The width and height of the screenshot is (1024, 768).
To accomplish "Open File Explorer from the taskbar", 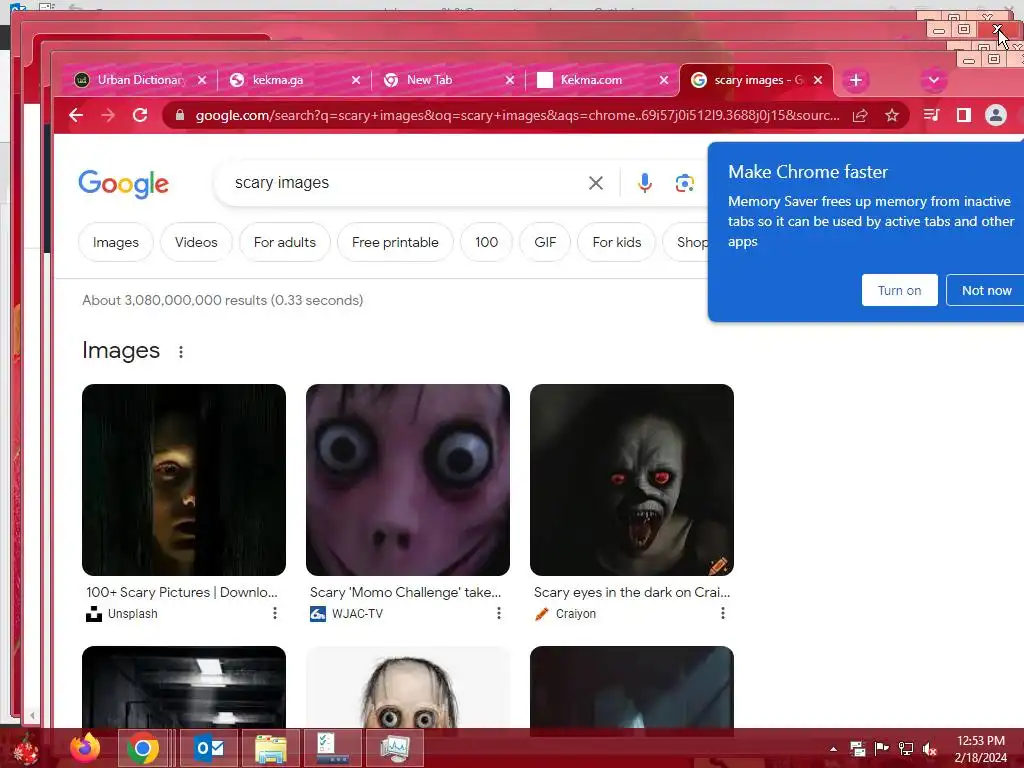I will coord(270,748).
